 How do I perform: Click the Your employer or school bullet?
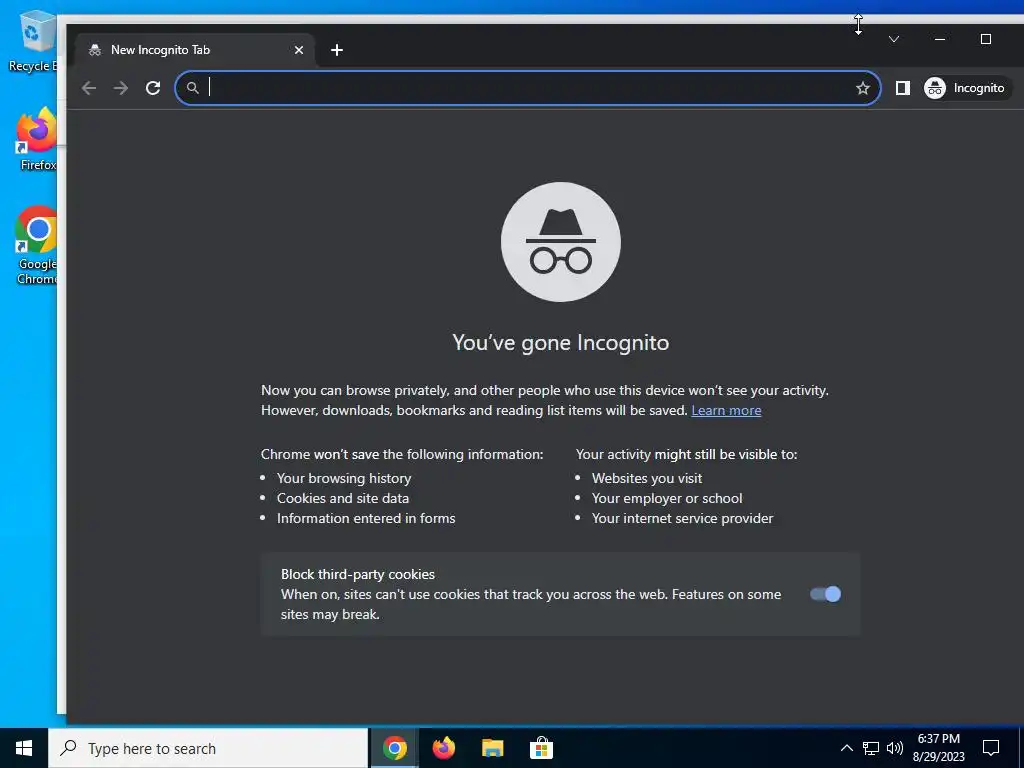[x=667, y=498]
